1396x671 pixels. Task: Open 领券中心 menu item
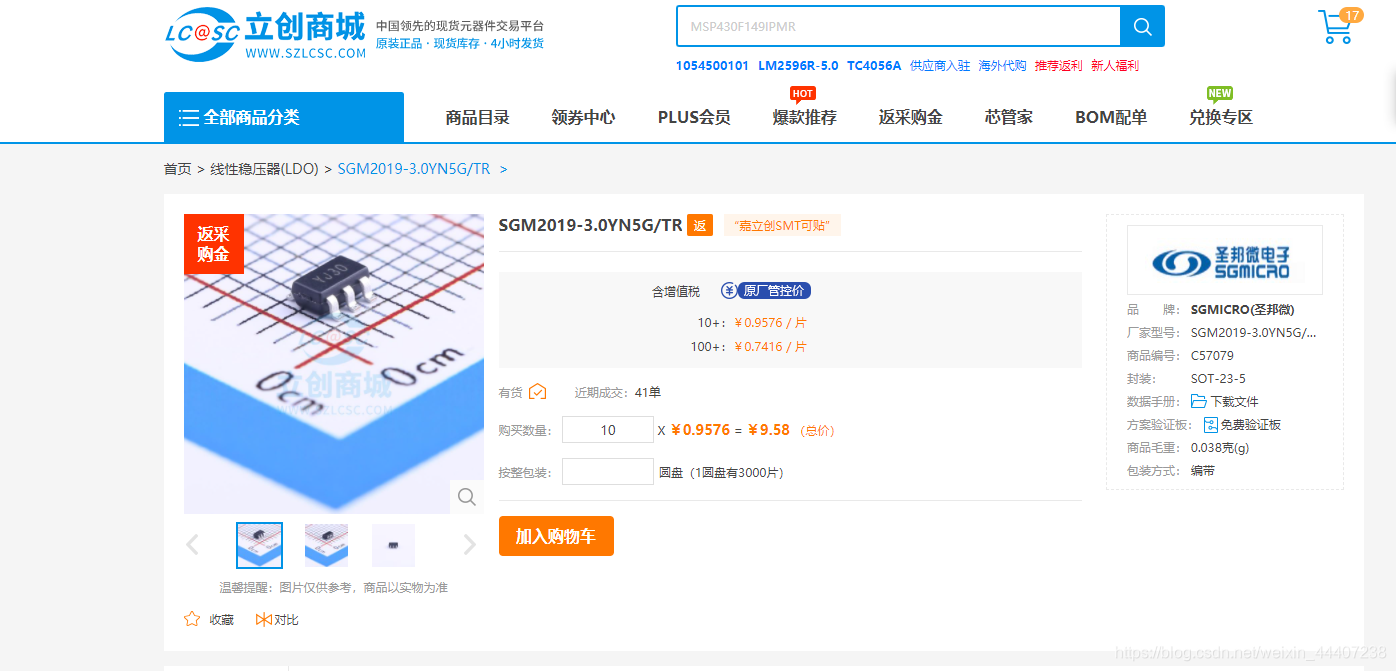point(583,117)
